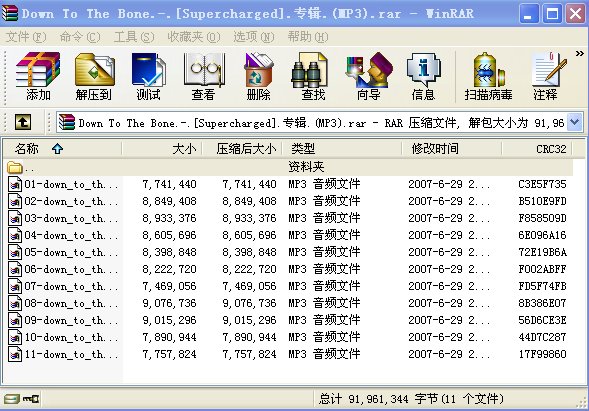
Task: Click the sort arrow beside 名称
Action: [x=57, y=149]
